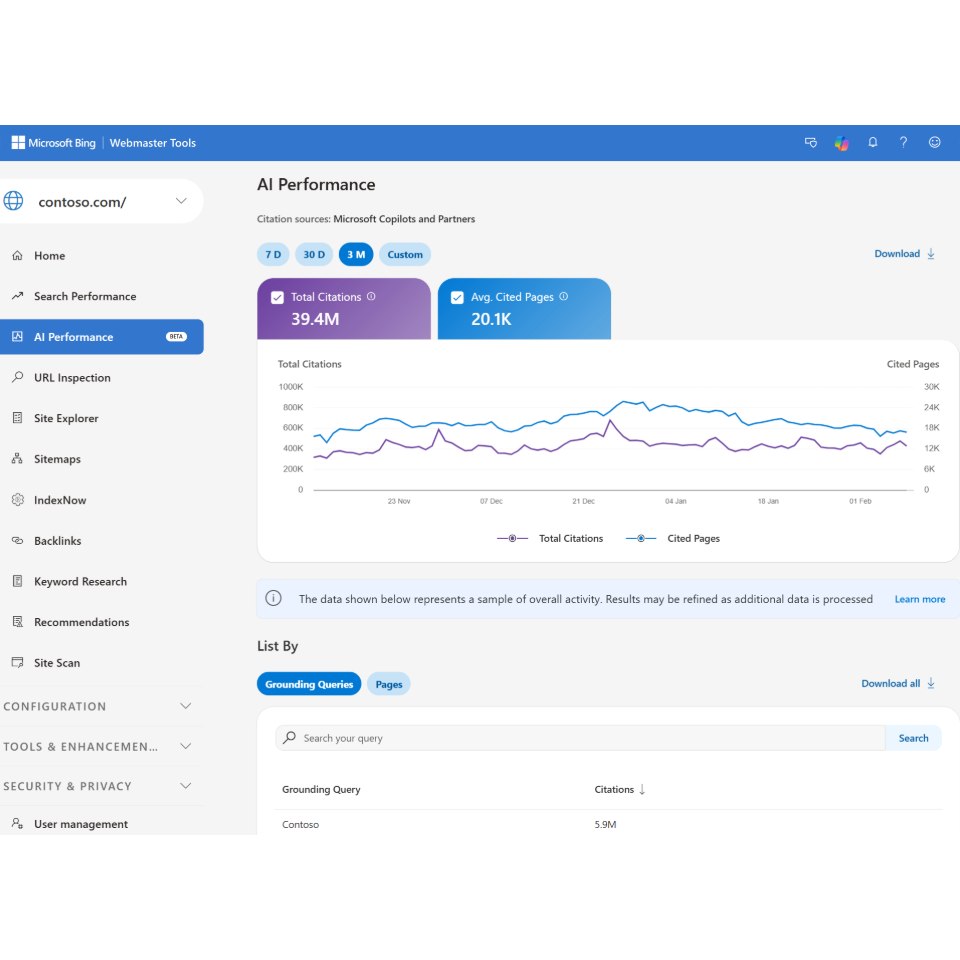Click the 21 Dec date label on chart
Screen dimensions: 960x960
pyautogui.click(x=583, y=501)
